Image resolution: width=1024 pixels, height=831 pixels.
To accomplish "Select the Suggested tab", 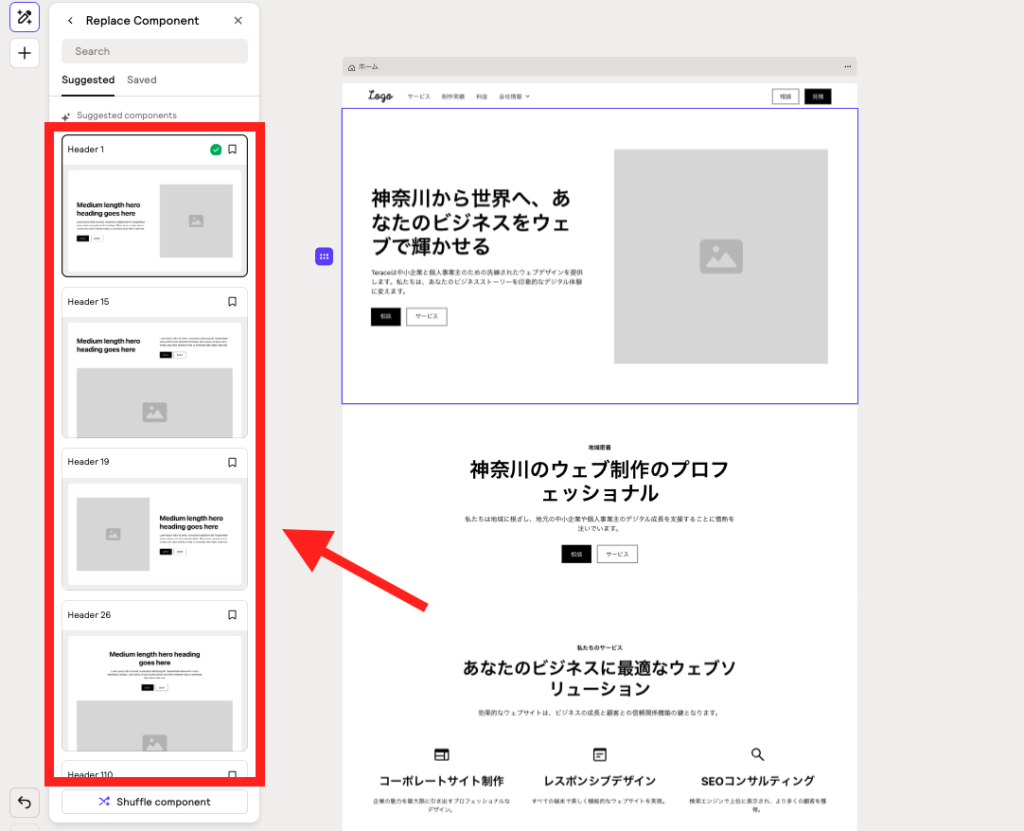I will coord(88,80).
